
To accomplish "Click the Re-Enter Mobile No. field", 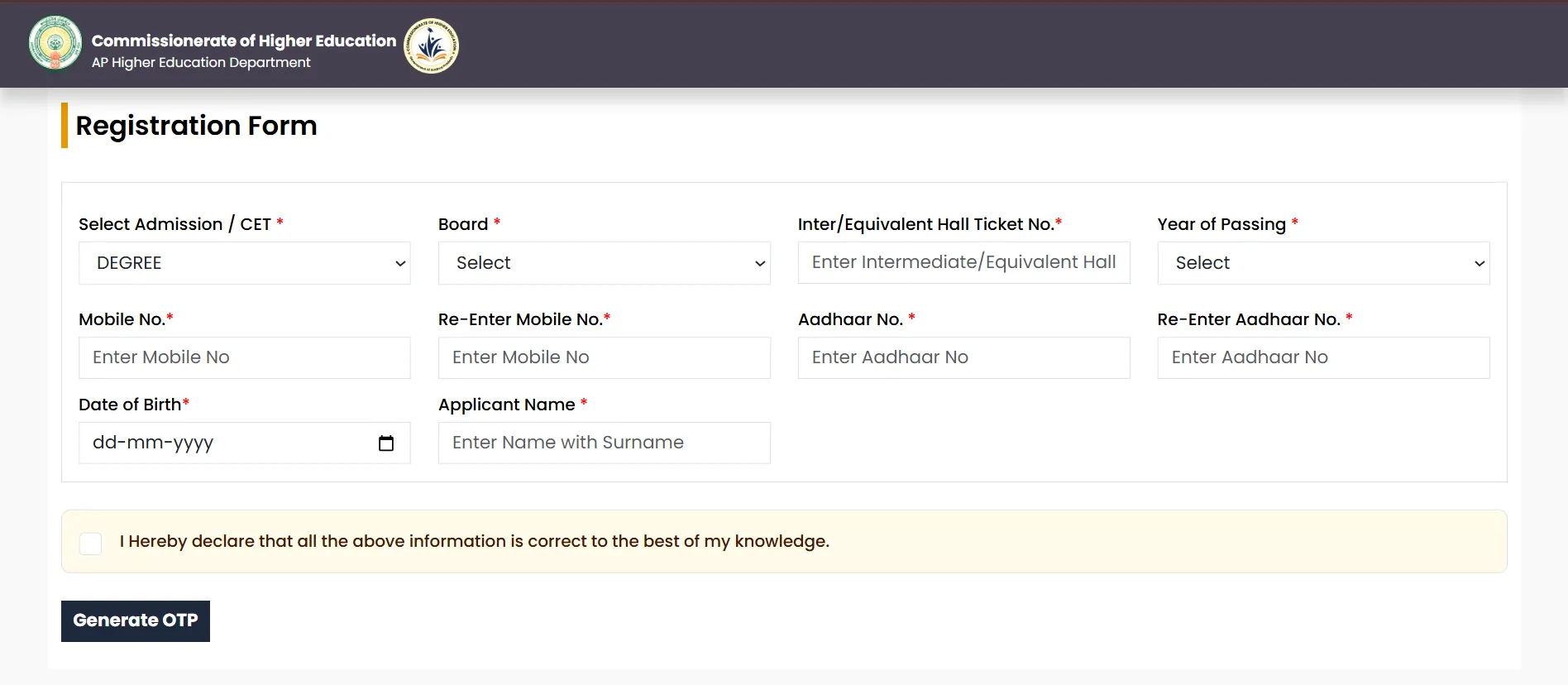I will (x=605, y=357).
